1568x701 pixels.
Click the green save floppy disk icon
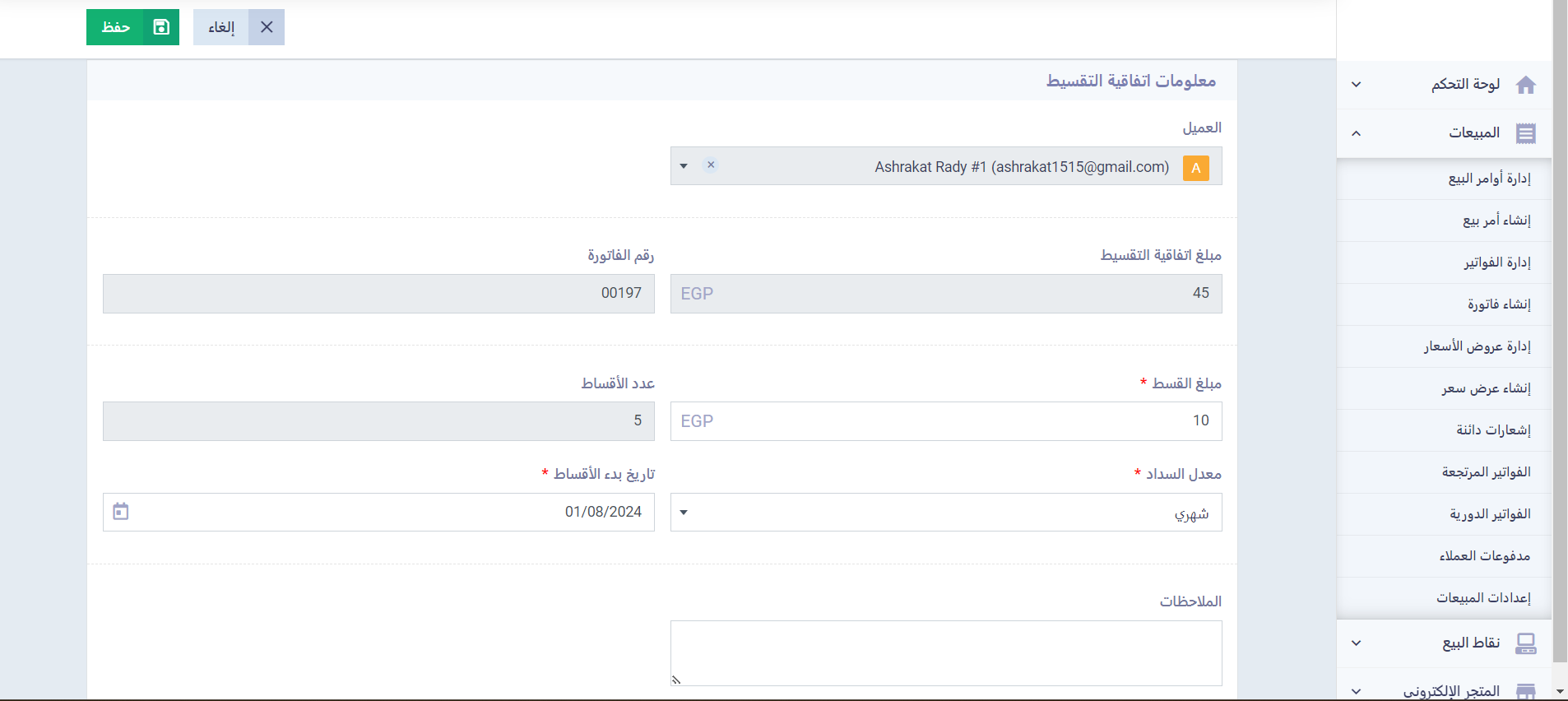(x=161, y=27)
